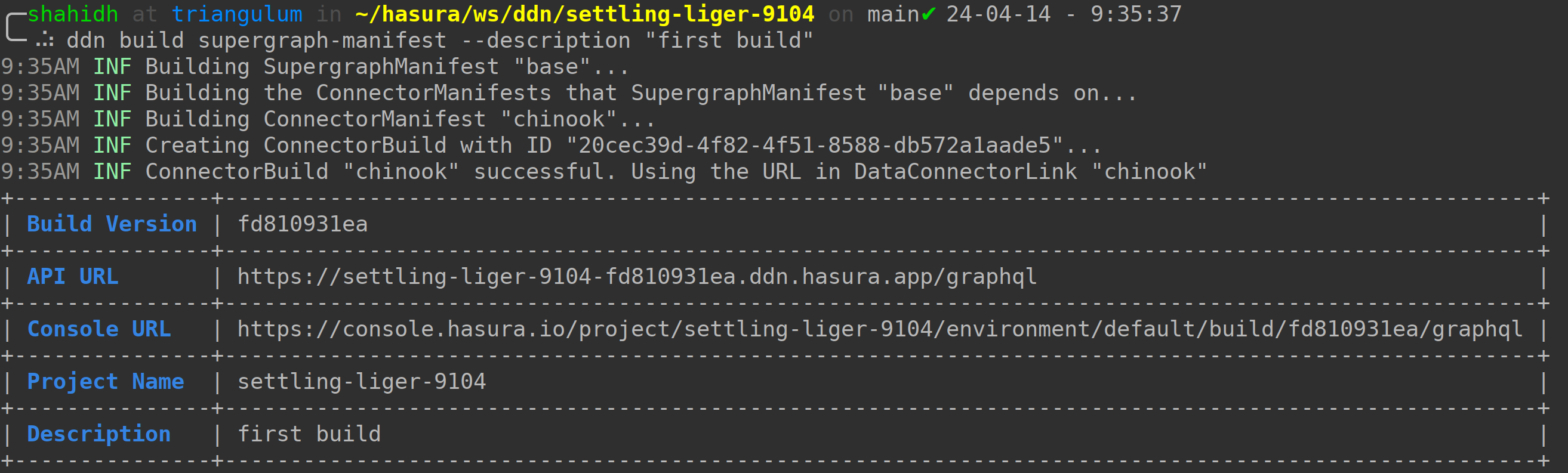Click the ddn build supergraph-manifest command
Image resolution: width=1568 pixels, height=473 pixels.
[x=439, y=41]
